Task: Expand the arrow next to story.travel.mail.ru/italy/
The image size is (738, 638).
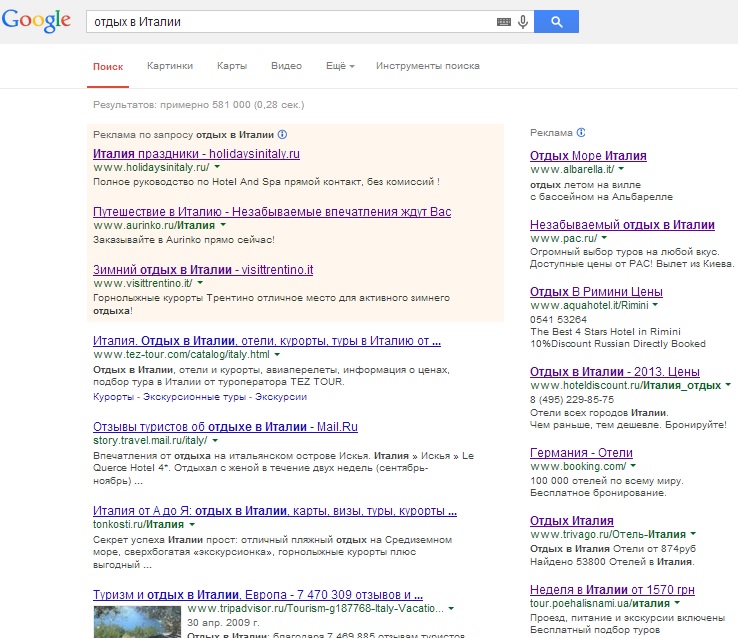Action: 215,440
